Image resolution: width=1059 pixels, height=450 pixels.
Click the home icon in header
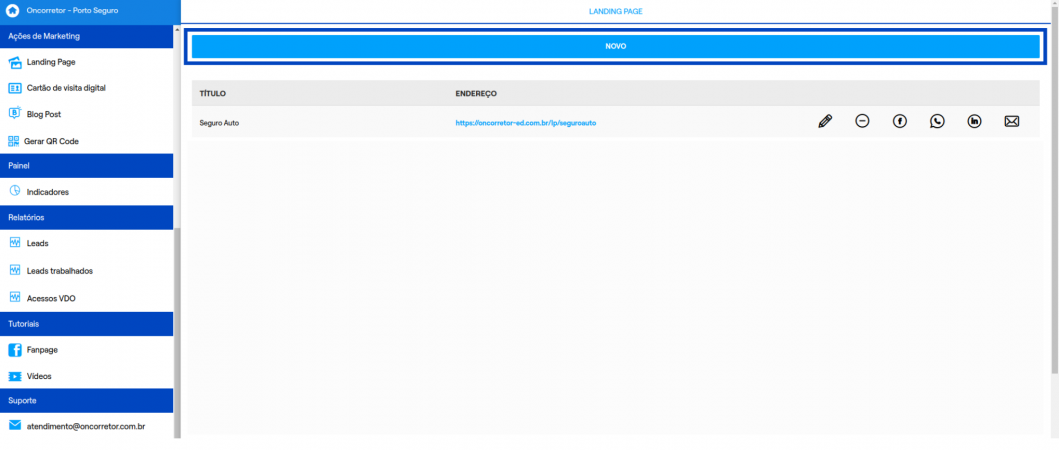point(12,11)
